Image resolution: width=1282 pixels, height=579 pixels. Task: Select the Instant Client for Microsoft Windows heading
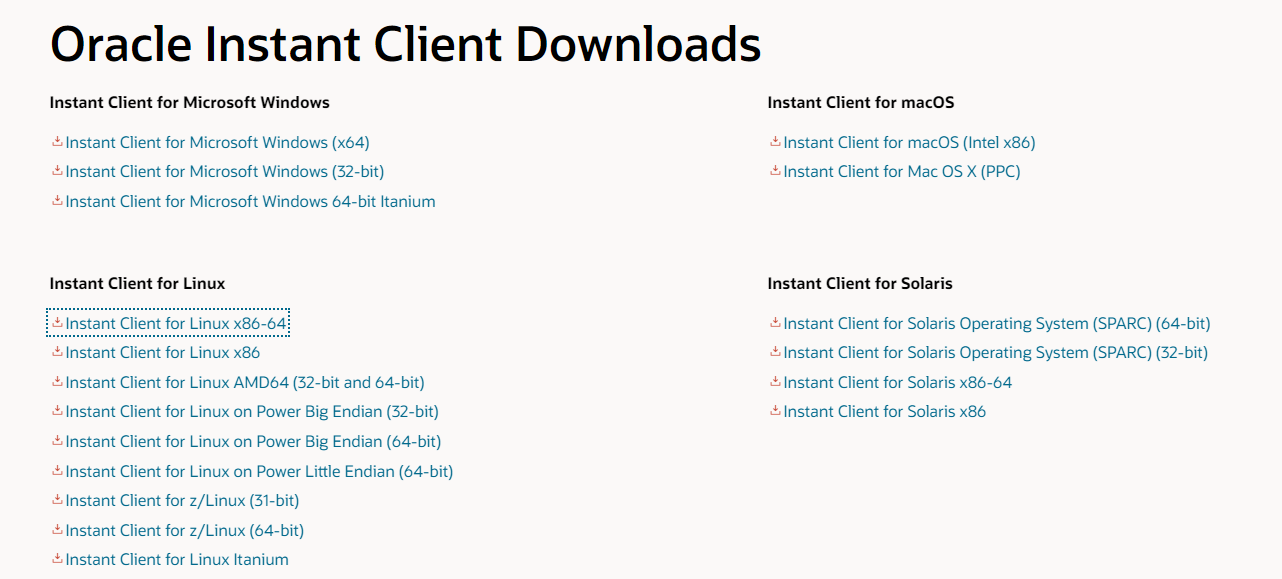pyautogui.click(x=190, y=103)
